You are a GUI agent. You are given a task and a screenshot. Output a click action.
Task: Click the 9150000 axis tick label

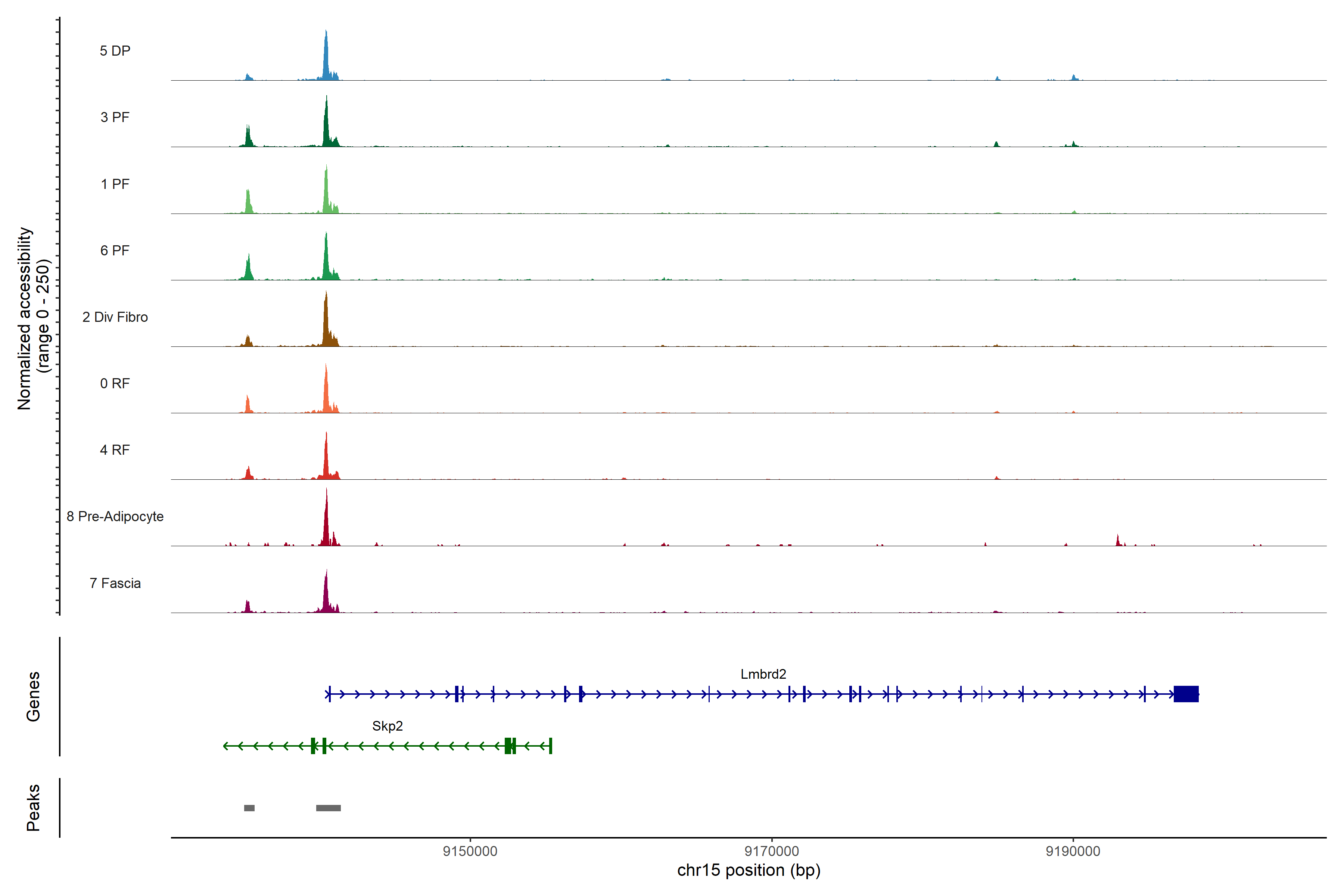470,852
